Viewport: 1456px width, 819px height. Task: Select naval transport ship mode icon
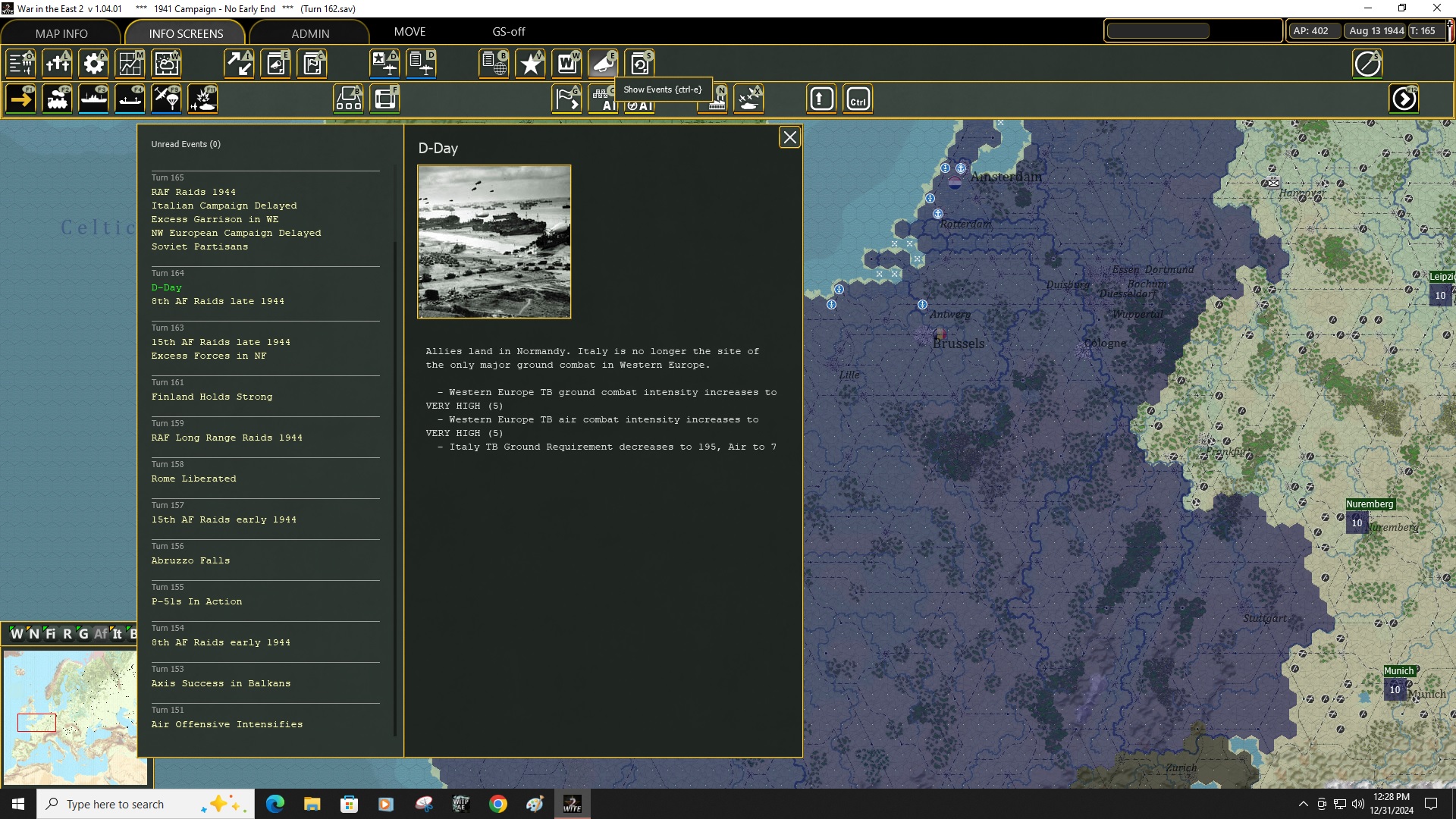[x=94, y=99]
